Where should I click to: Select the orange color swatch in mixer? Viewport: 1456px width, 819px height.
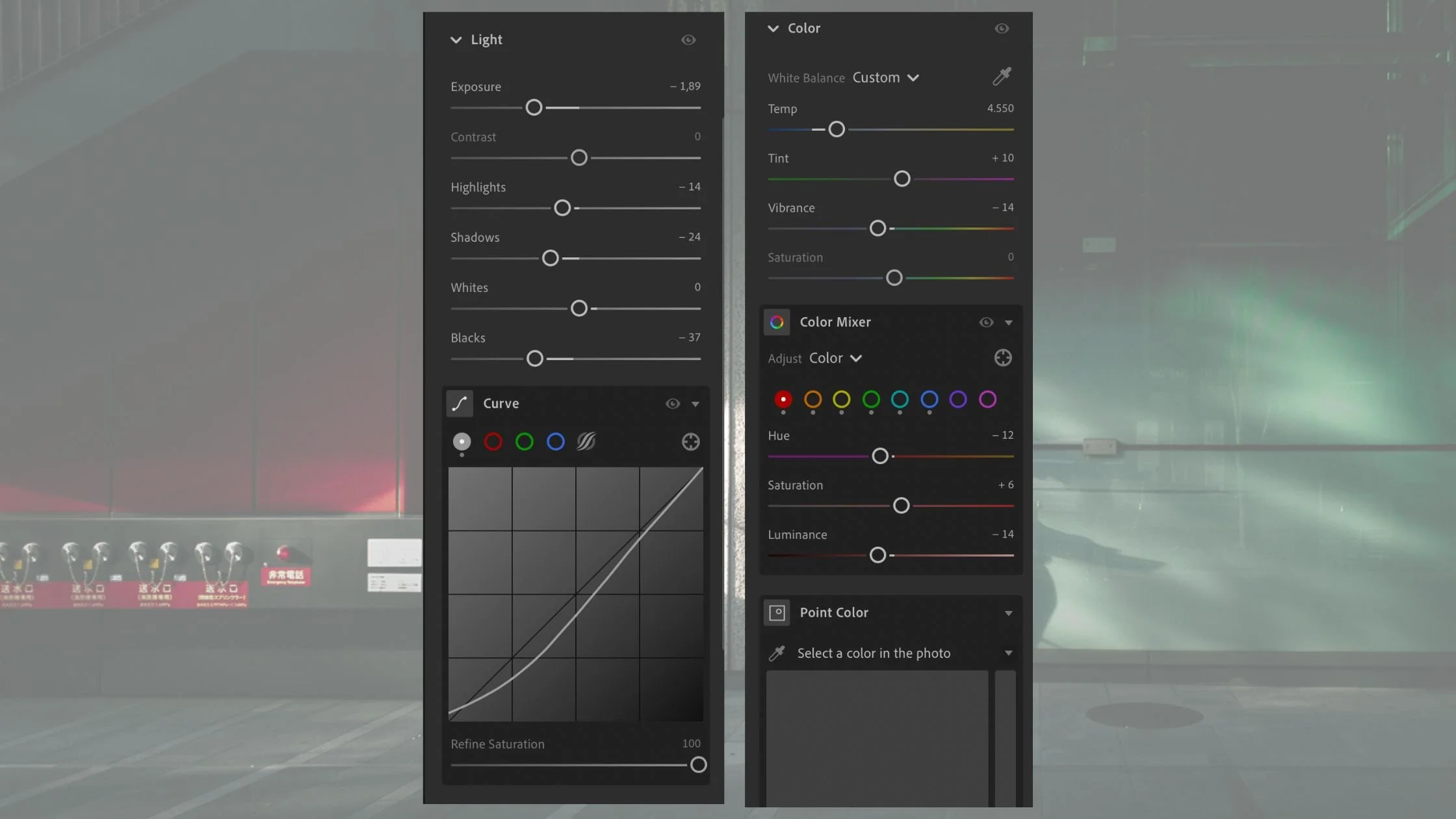[x=812, y=399]
